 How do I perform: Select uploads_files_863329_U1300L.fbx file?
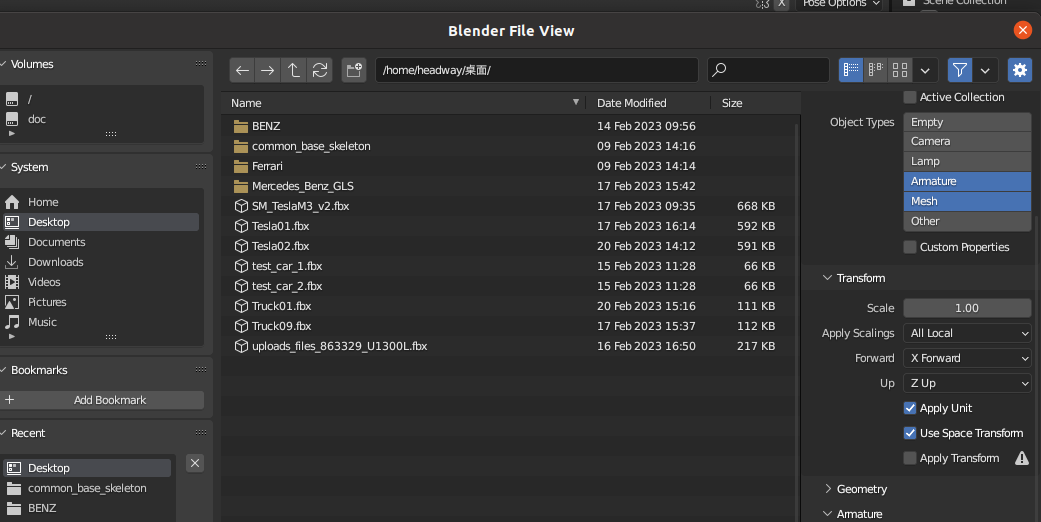coord(508,345)
